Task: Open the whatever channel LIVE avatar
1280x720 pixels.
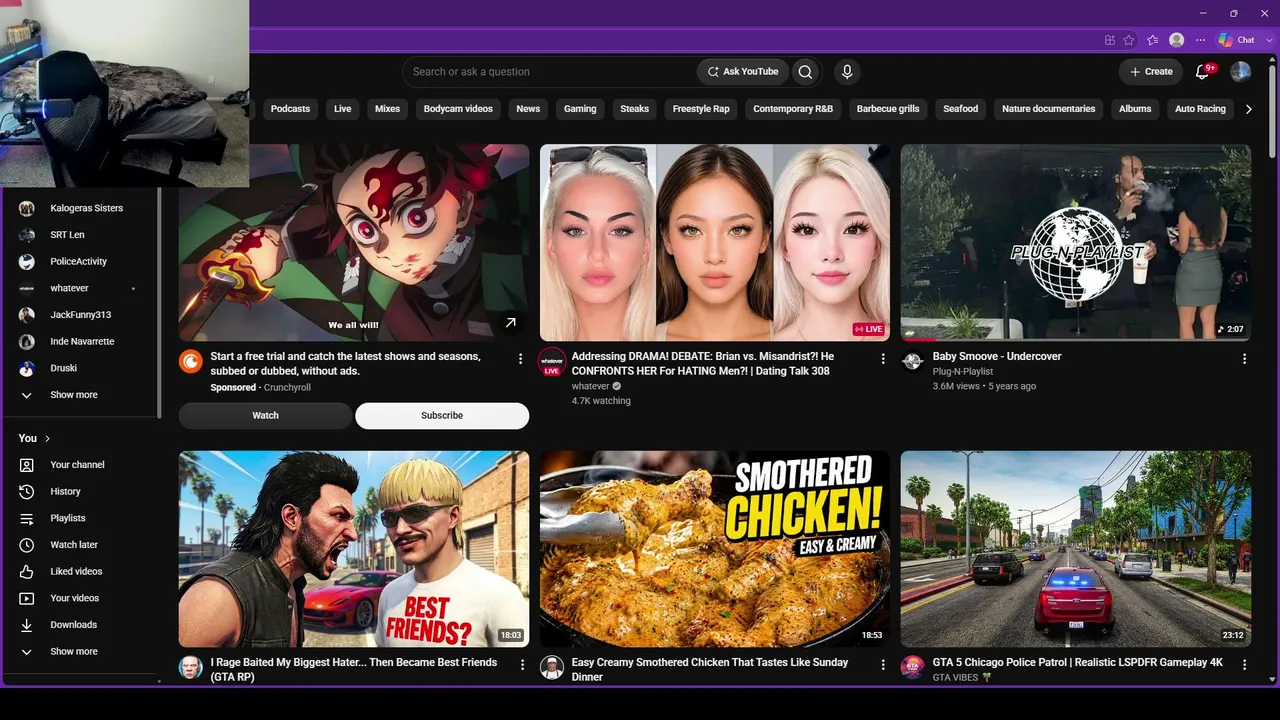Action: tap(551, 362)
